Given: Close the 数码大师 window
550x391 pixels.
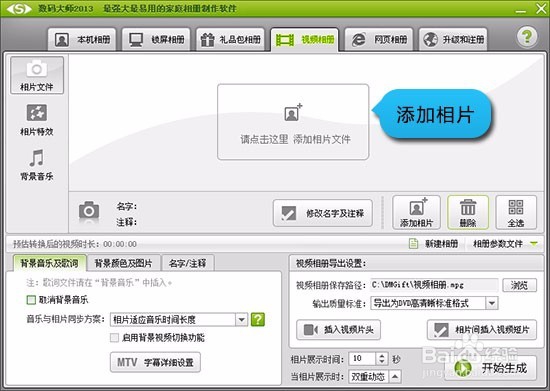Looking at the screenshot, I should [x=541, y=9].
